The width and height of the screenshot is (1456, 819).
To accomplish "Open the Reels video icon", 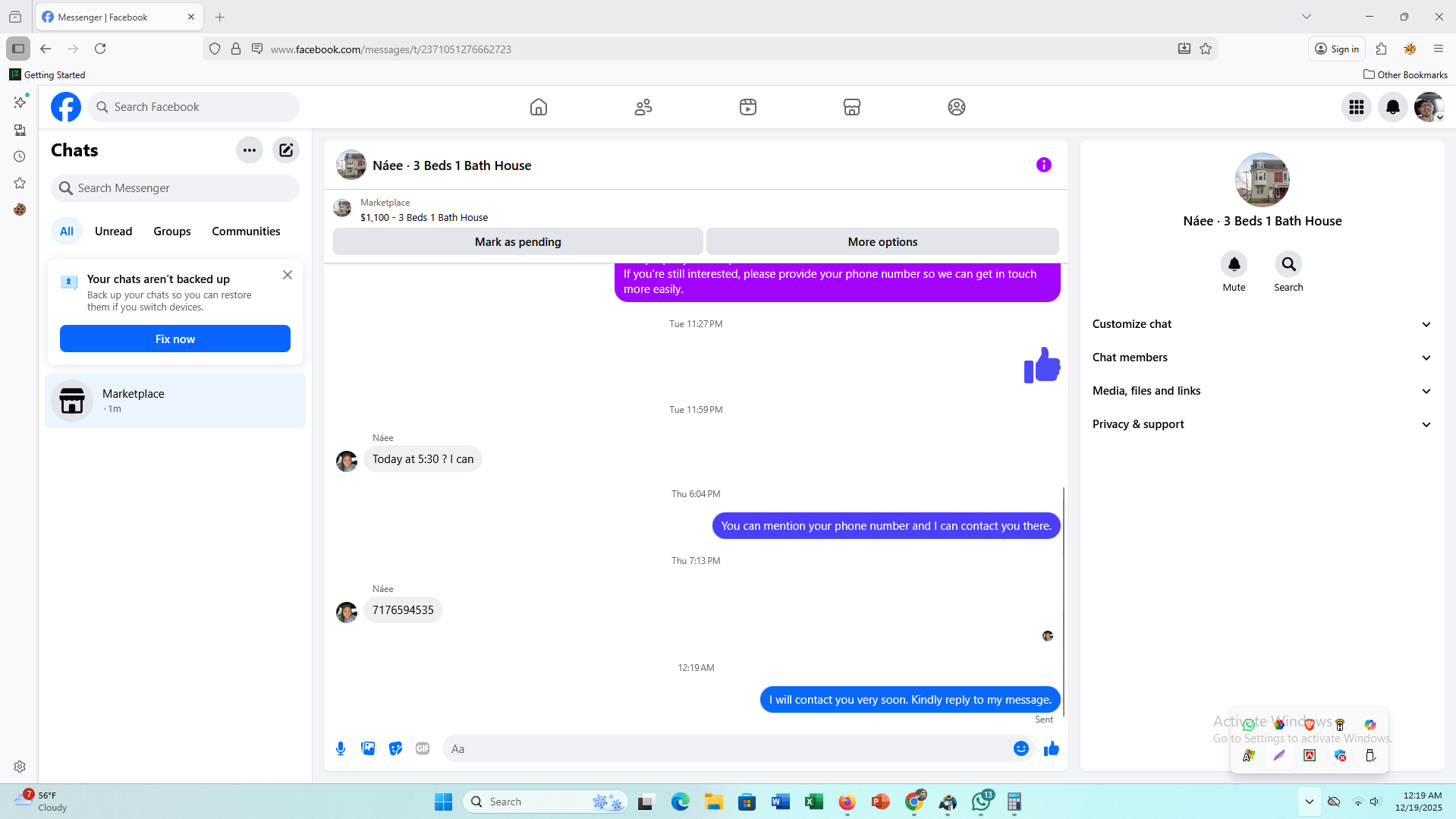I will pos(748,107).
